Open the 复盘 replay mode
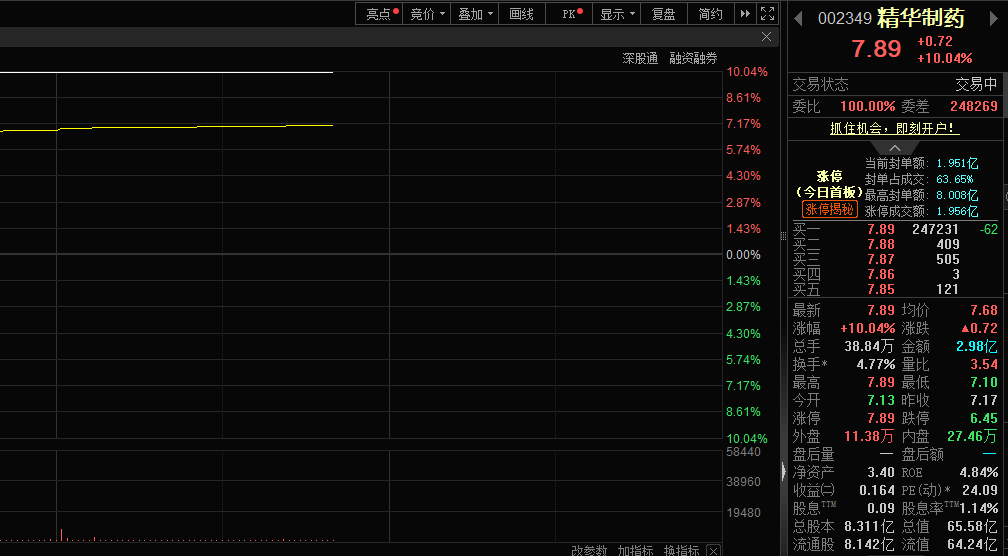This screenshot has width=1008, height=556. click(x=663, y=13)
